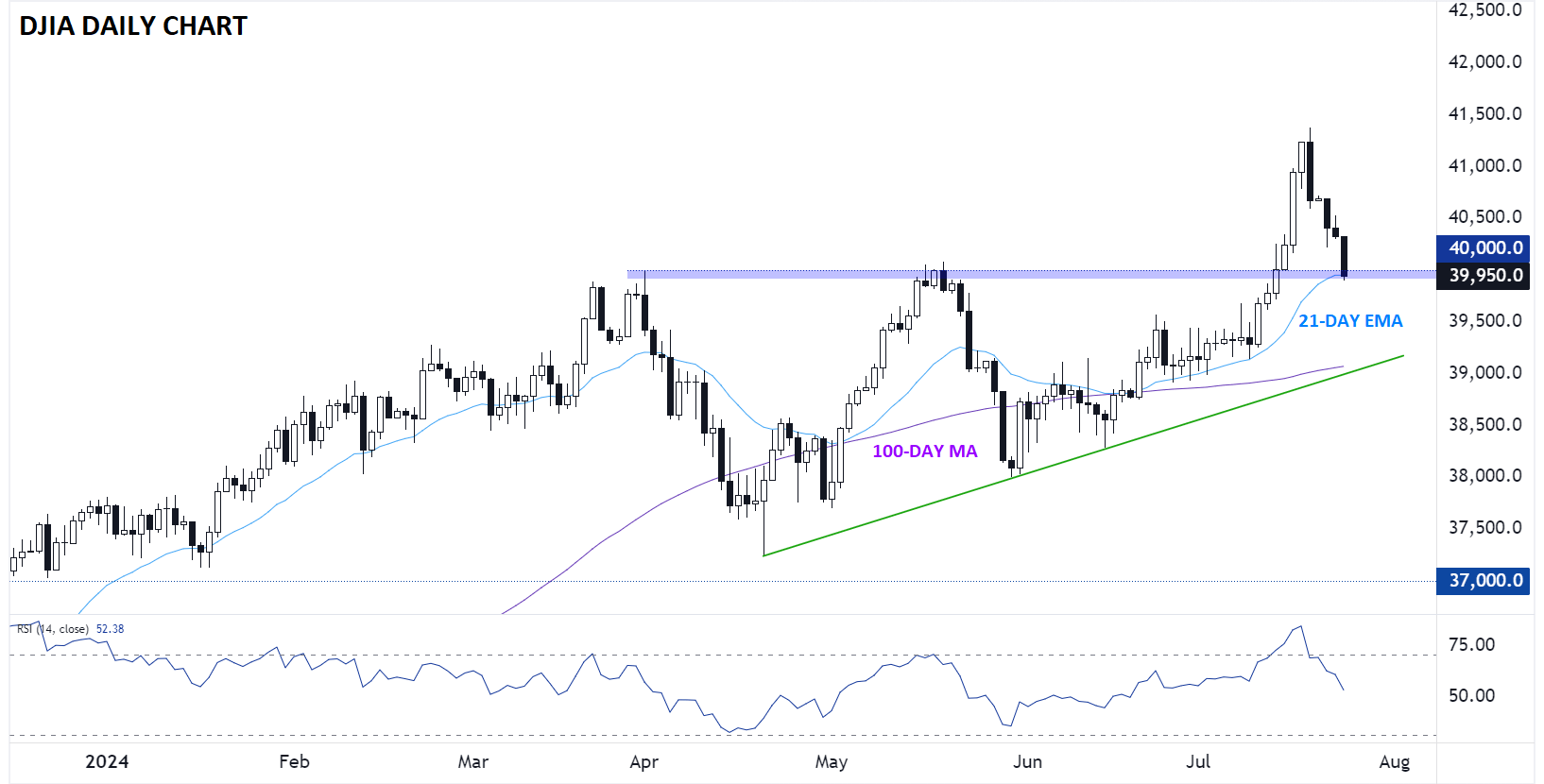
Task: Click the 42,500.0 axis value
Action: click(1484, 10)
